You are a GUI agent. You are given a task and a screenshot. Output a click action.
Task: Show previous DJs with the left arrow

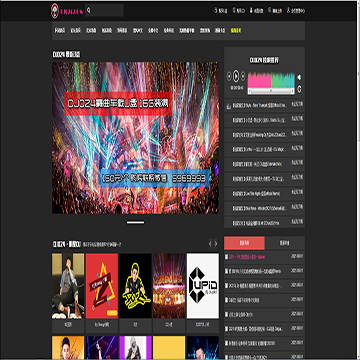210,244
